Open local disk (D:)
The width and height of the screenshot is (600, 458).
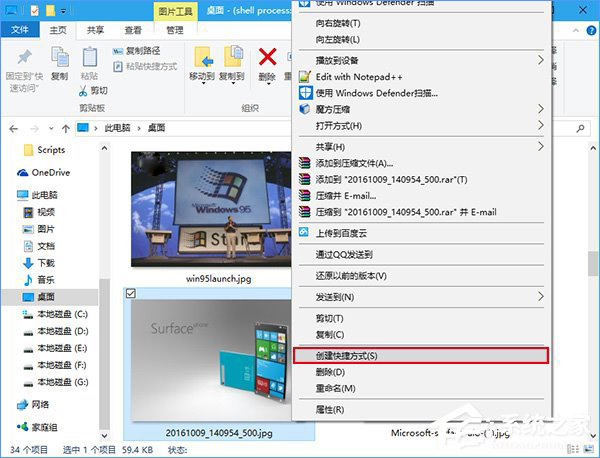(x=55, y=331)
